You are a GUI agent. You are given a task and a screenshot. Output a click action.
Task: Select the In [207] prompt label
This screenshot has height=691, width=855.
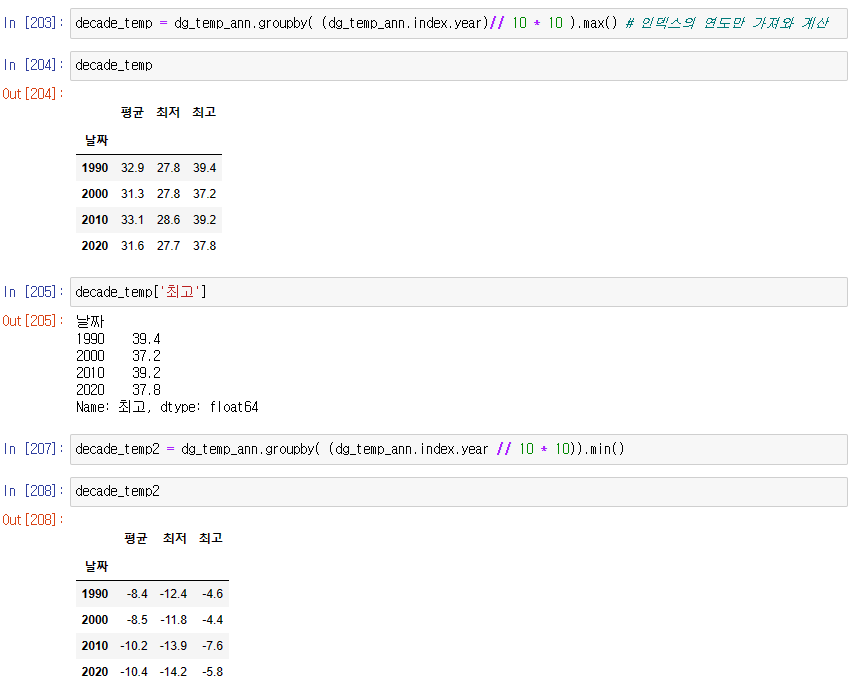(33, 449)
